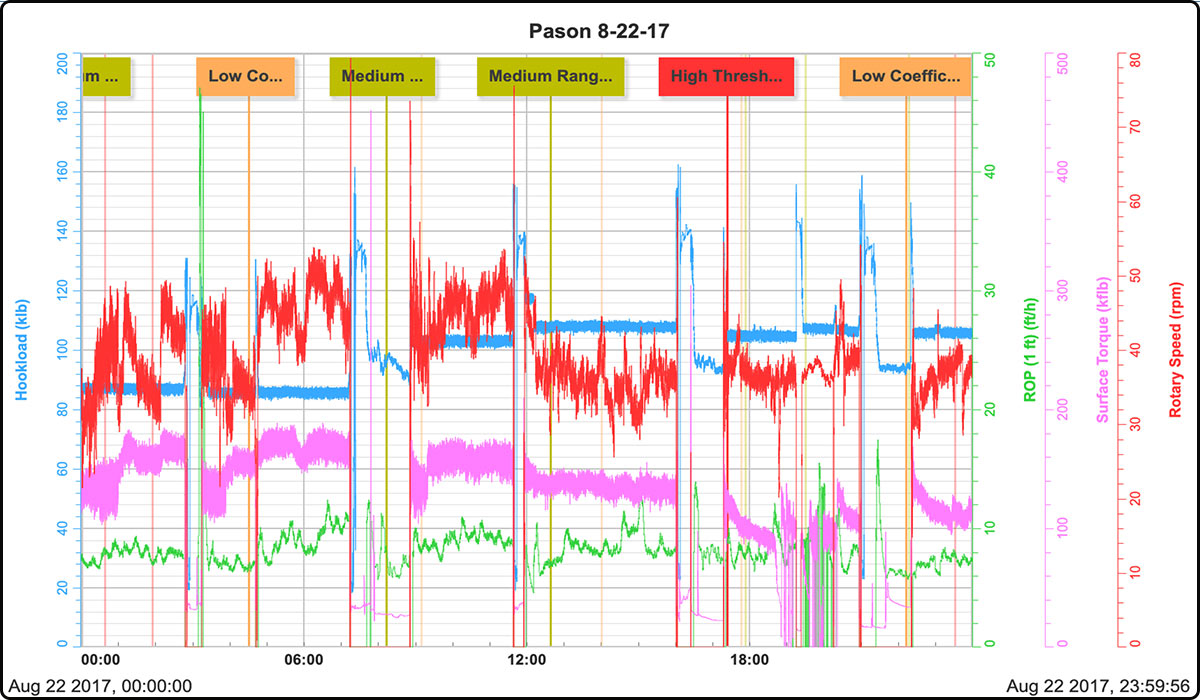Click the 00:00 time axis tick
Image resolution: width=1200 pixels, height=700 pixels.
click(101, 660)
